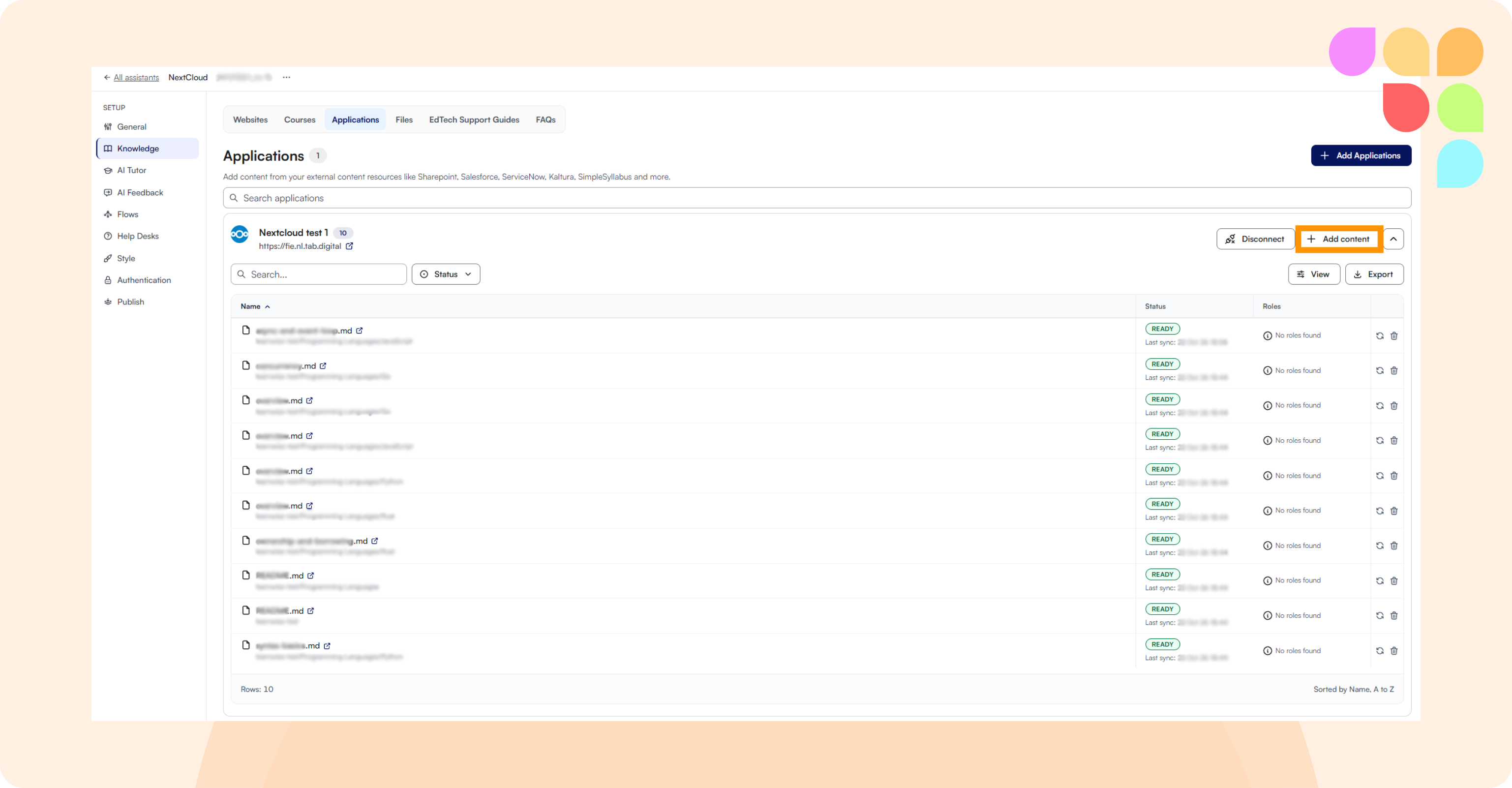The width and height of the screenshot is (1512, 788).
Task: Open the three-dots menu beside NextCloud
Action: tap(286, 78)
